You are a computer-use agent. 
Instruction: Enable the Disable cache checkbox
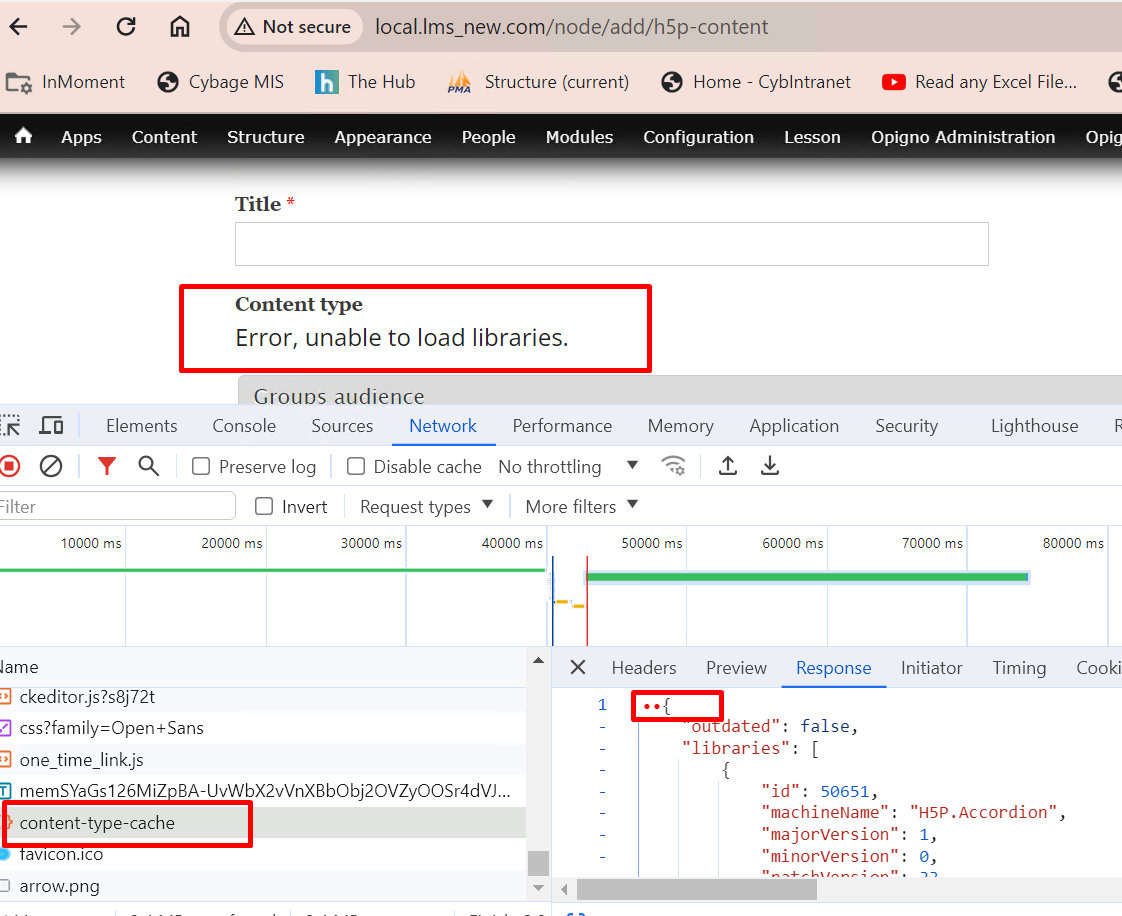click(356, 467)
